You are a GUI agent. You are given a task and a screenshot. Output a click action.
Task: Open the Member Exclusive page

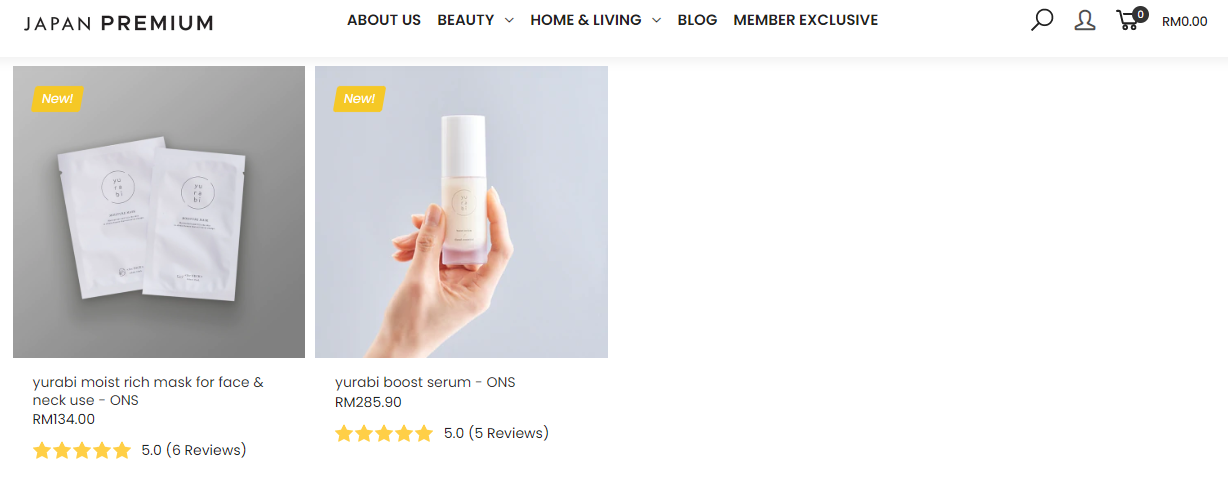tap(805, 20)
